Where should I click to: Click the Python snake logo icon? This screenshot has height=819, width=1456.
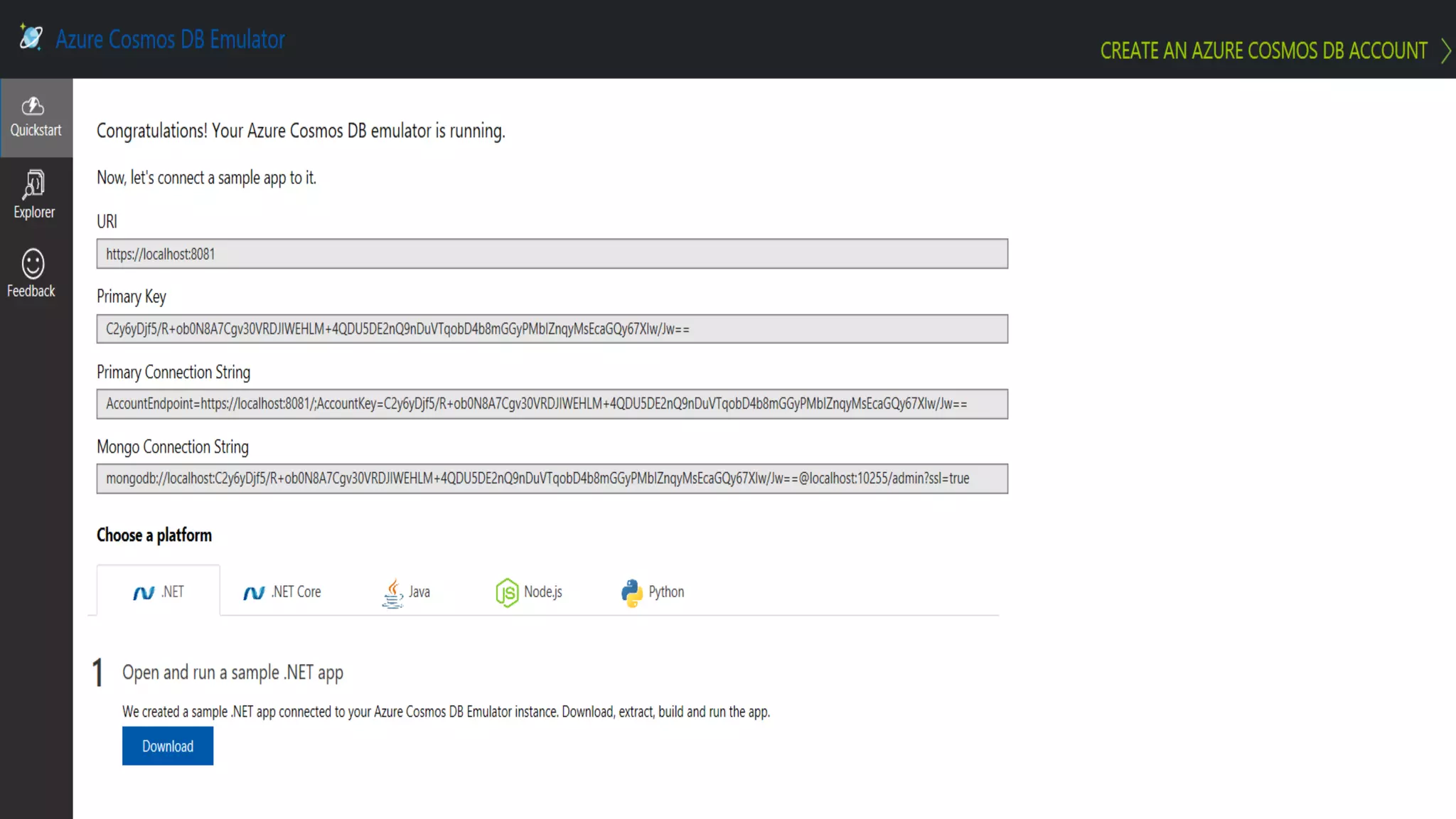[631, 592]
